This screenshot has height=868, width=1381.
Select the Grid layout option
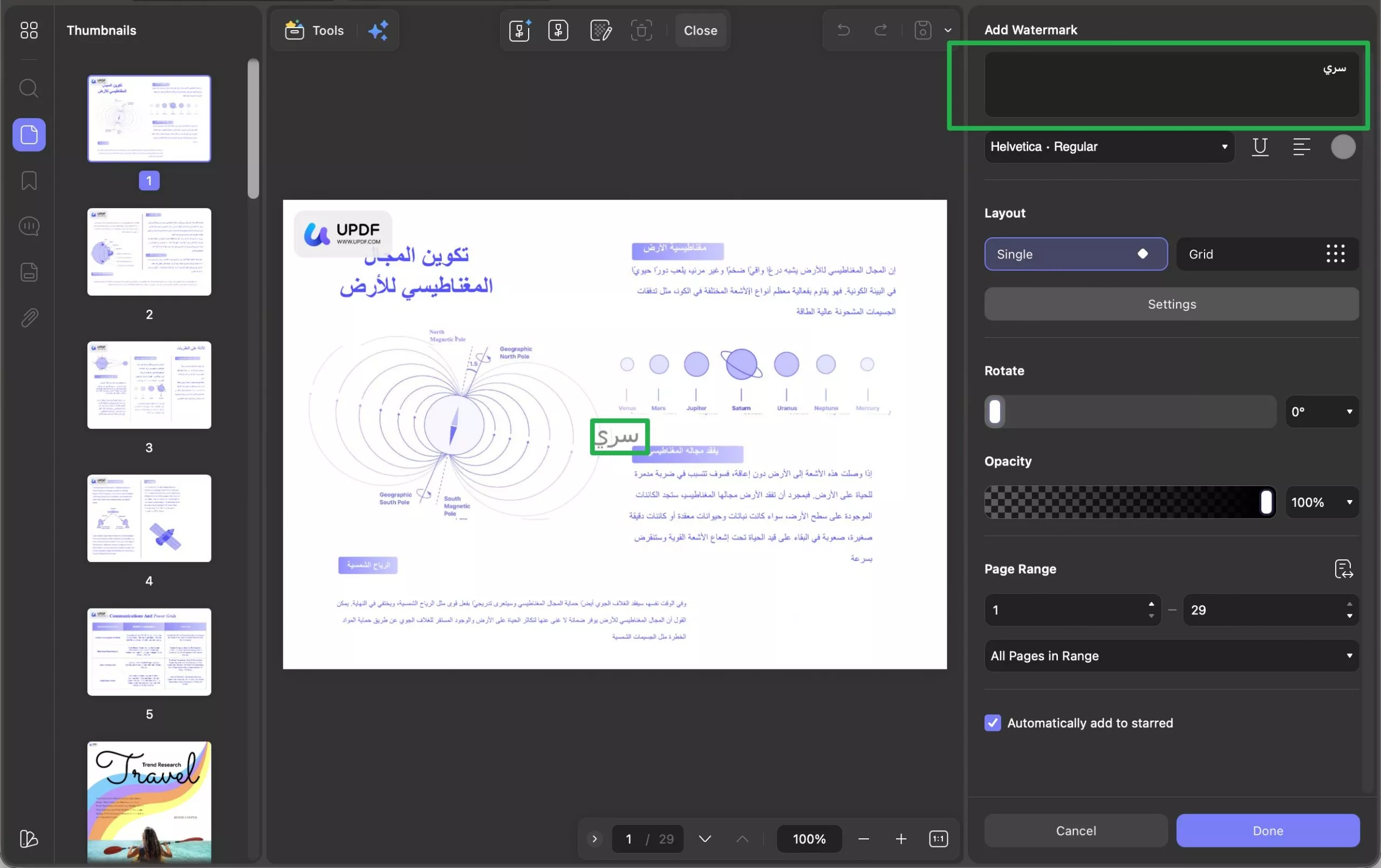(1267, 254)
